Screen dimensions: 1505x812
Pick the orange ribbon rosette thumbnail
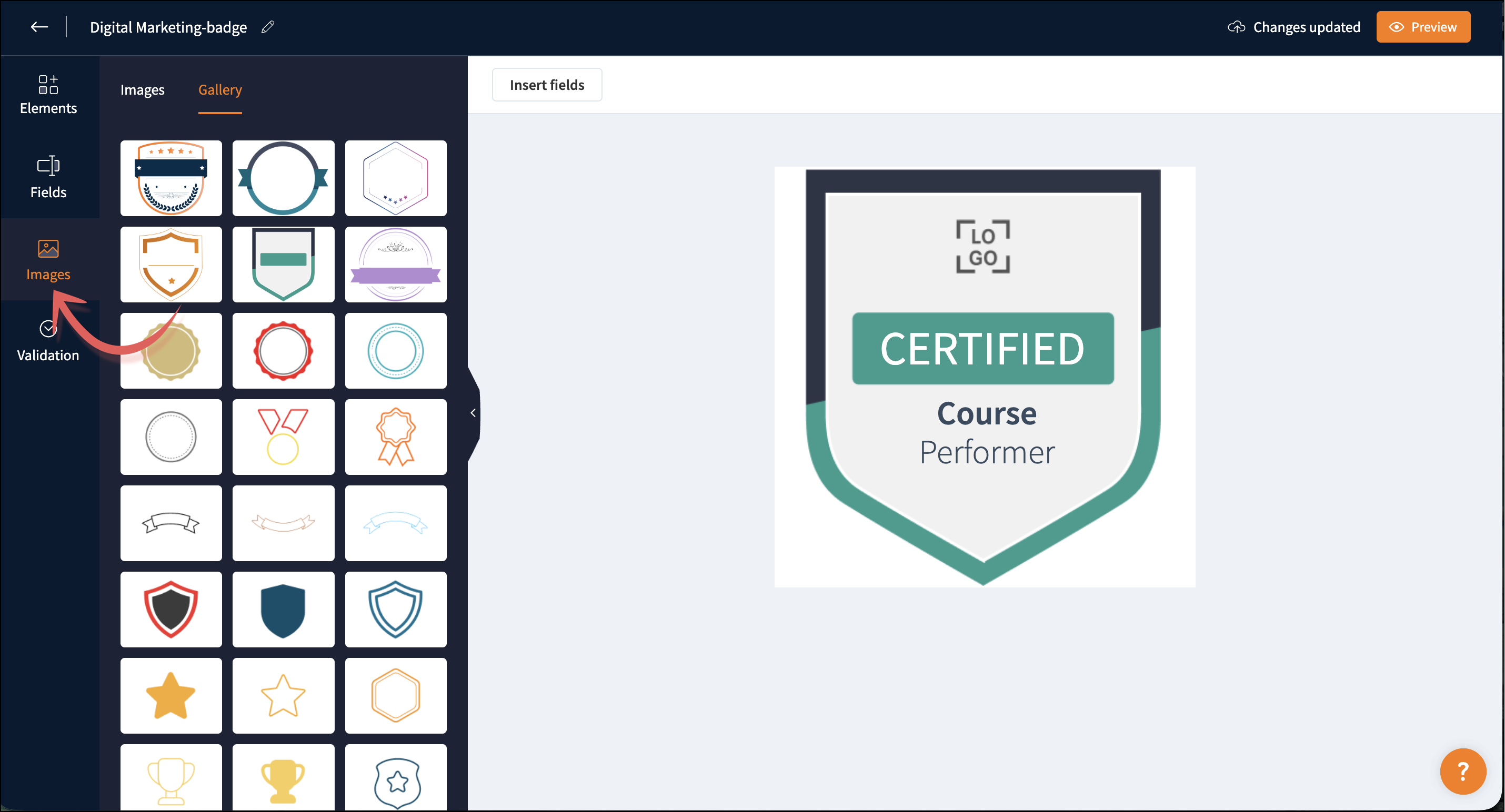[x=396, y=437]
